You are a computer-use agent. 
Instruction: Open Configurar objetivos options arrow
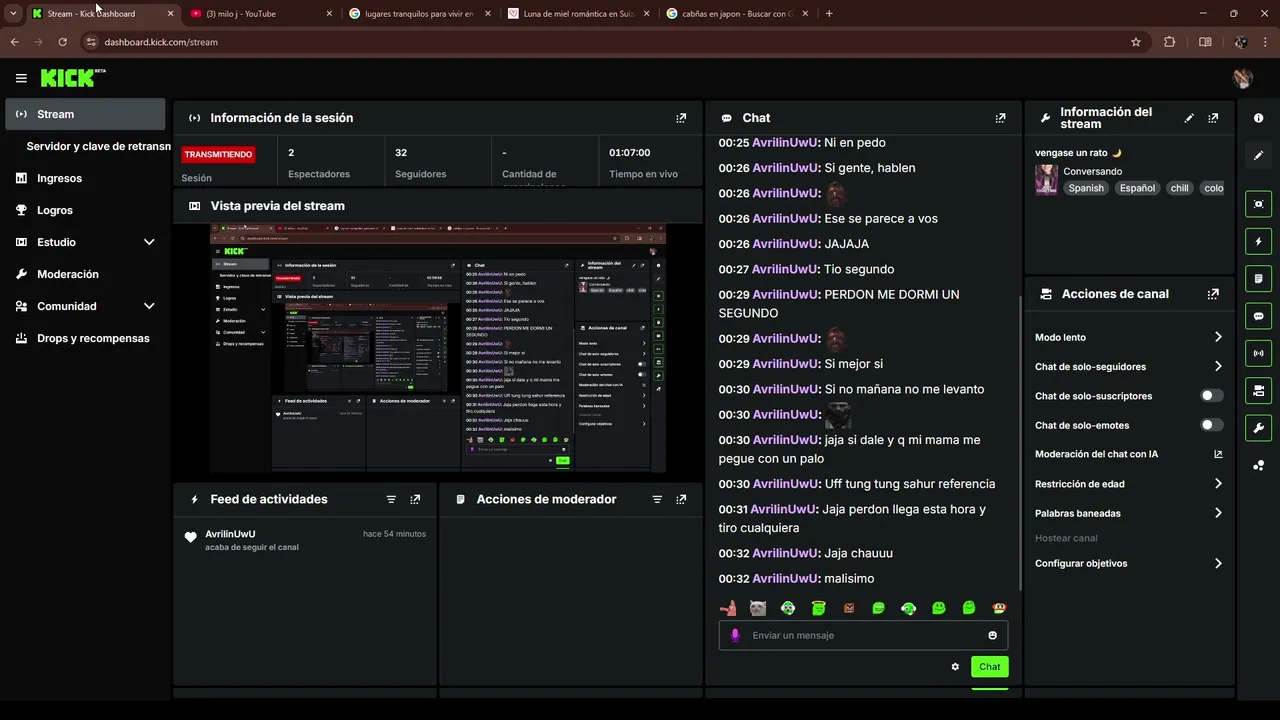tap(1218, 563)
